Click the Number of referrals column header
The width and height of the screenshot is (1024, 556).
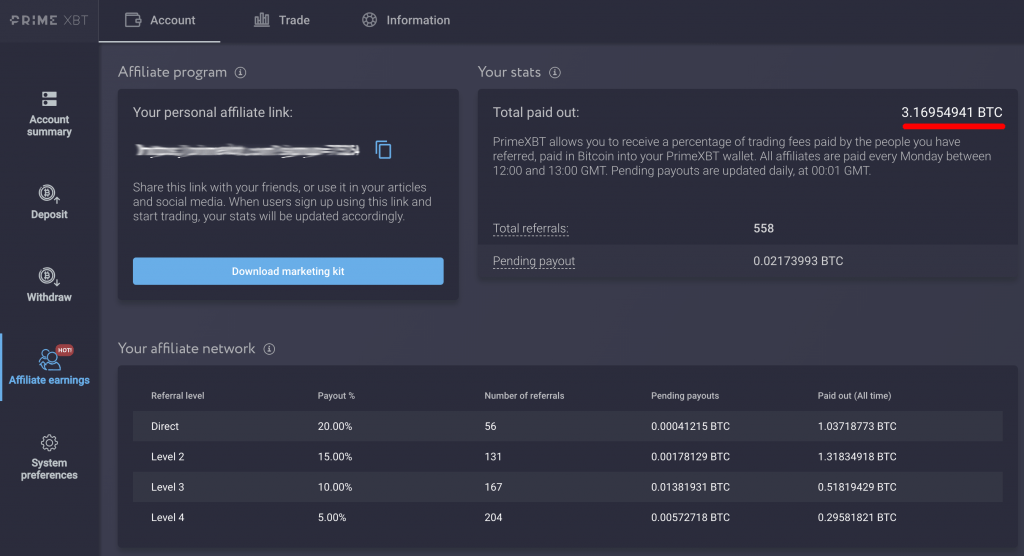tap(524, 396)
